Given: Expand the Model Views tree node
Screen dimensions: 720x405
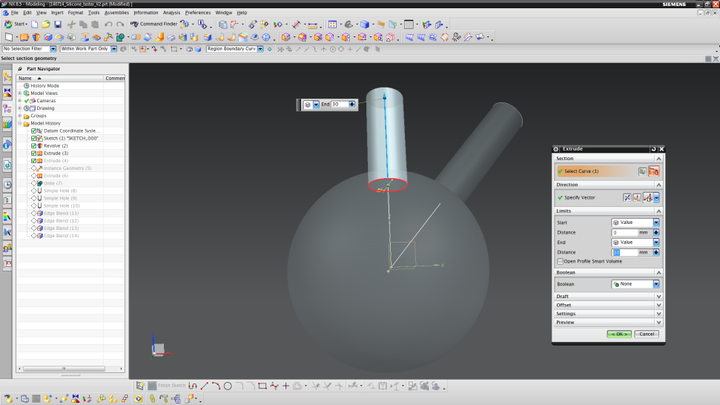Looking at the screenshot, I should pos(20,93).
